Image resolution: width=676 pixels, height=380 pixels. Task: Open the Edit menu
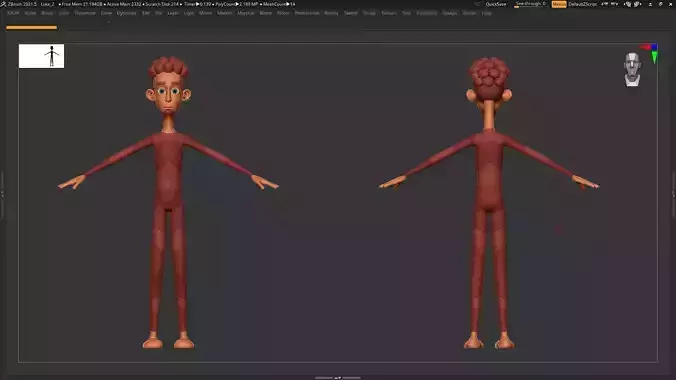[x=146, y=13]
